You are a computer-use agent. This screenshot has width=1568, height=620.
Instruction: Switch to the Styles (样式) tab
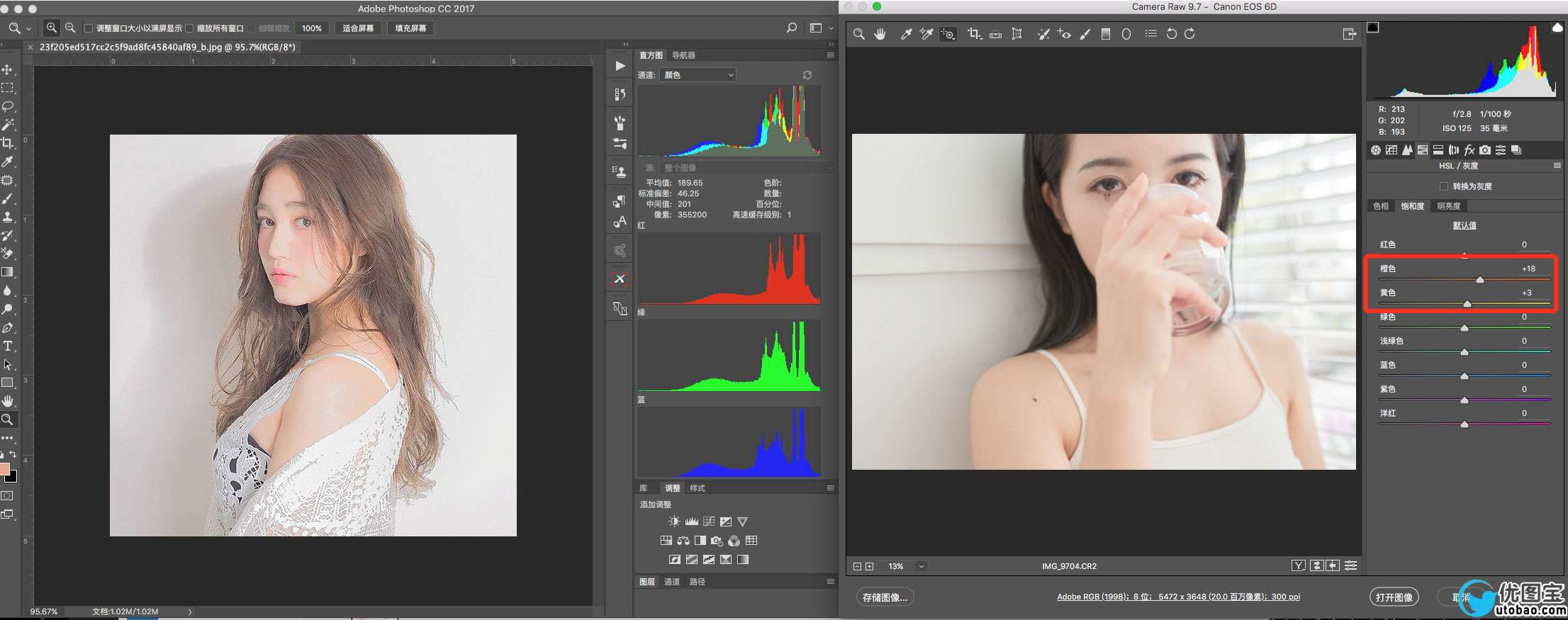[x=698, y=488]
